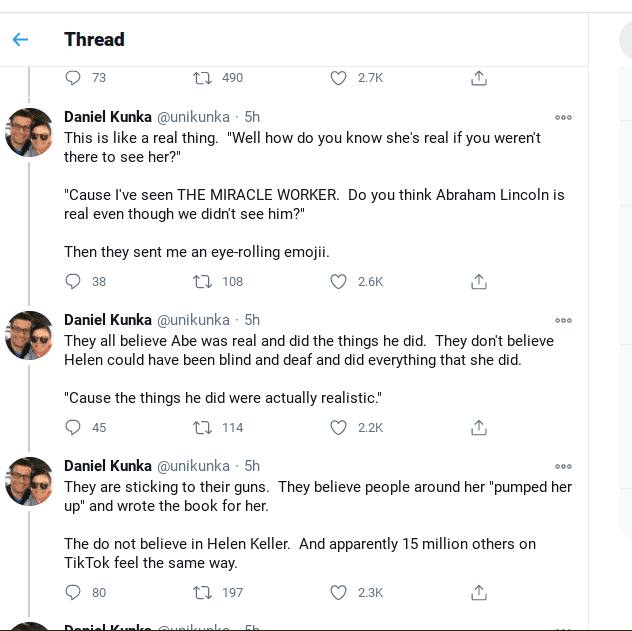Retweet the Abraham Lincoln Miracle Worker tweet
The height and width of the screenshot is (631, 632).
pos(201,282)
